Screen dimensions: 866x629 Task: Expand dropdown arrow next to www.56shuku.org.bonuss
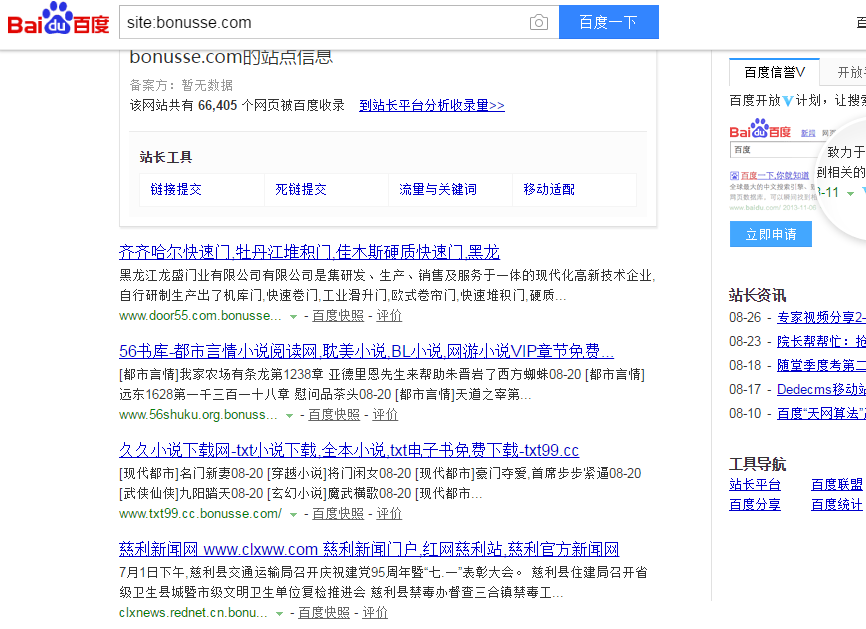(289, 415)
